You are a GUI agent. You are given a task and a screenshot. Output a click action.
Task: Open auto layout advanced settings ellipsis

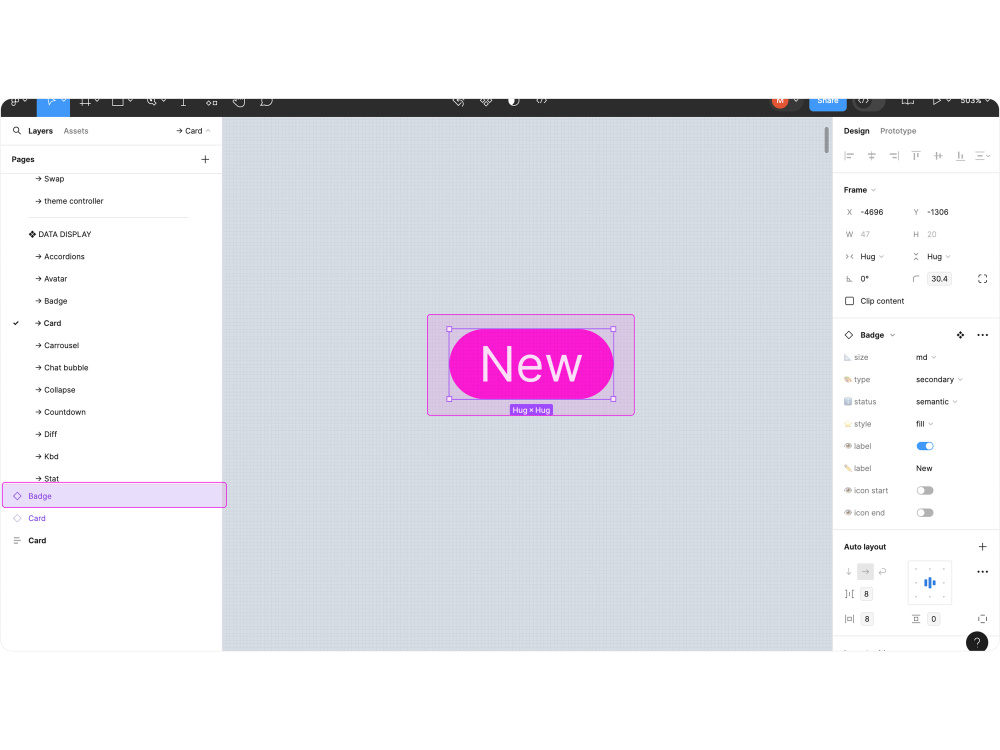point(982,571)
